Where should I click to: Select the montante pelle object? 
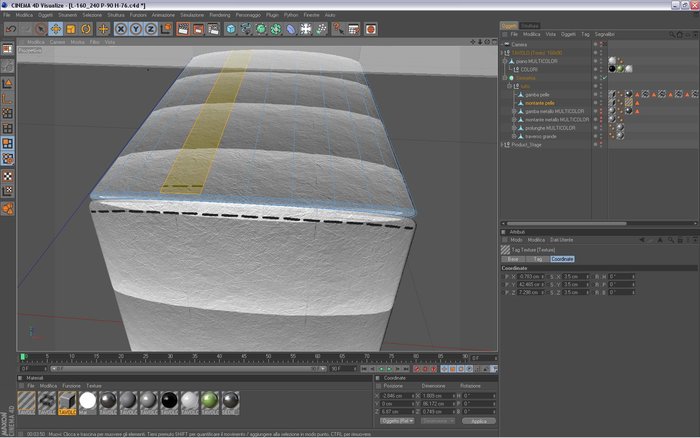point(540,103)
